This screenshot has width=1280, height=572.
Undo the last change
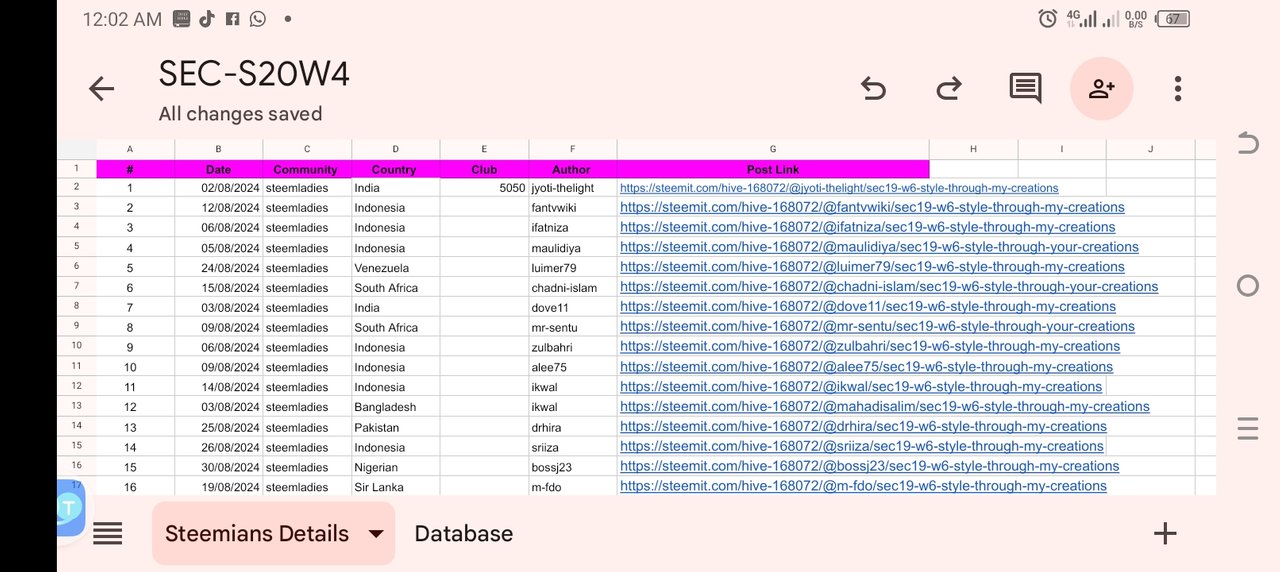click(x=873, y=89)
